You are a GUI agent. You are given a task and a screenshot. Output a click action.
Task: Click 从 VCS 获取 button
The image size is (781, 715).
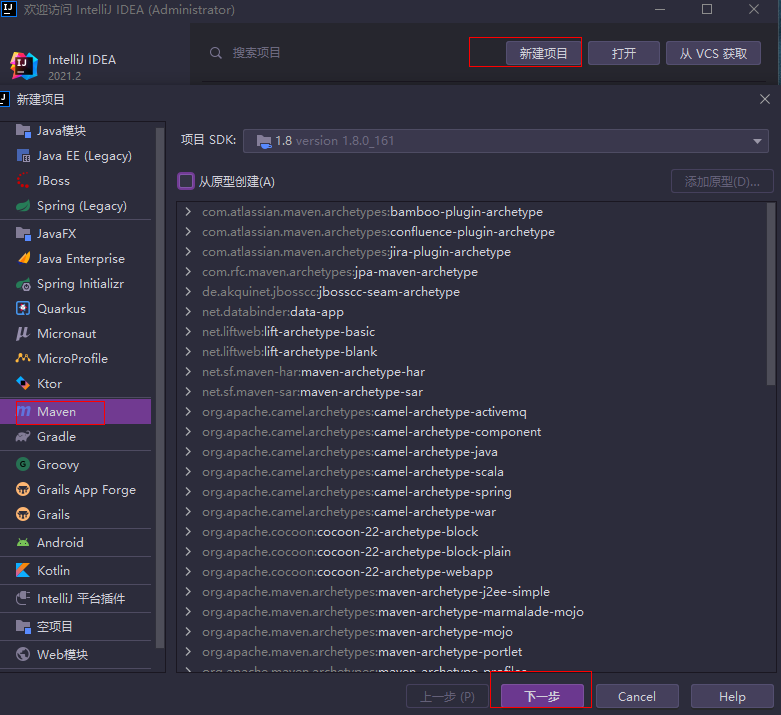713,53
